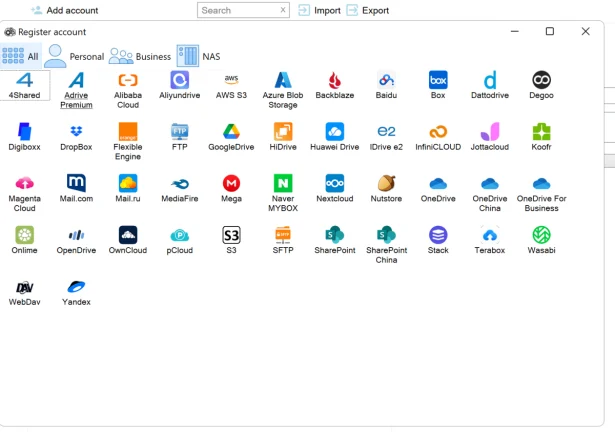Select Alibaba Cloud storage

pyautogui.click(x=128, y=90)
